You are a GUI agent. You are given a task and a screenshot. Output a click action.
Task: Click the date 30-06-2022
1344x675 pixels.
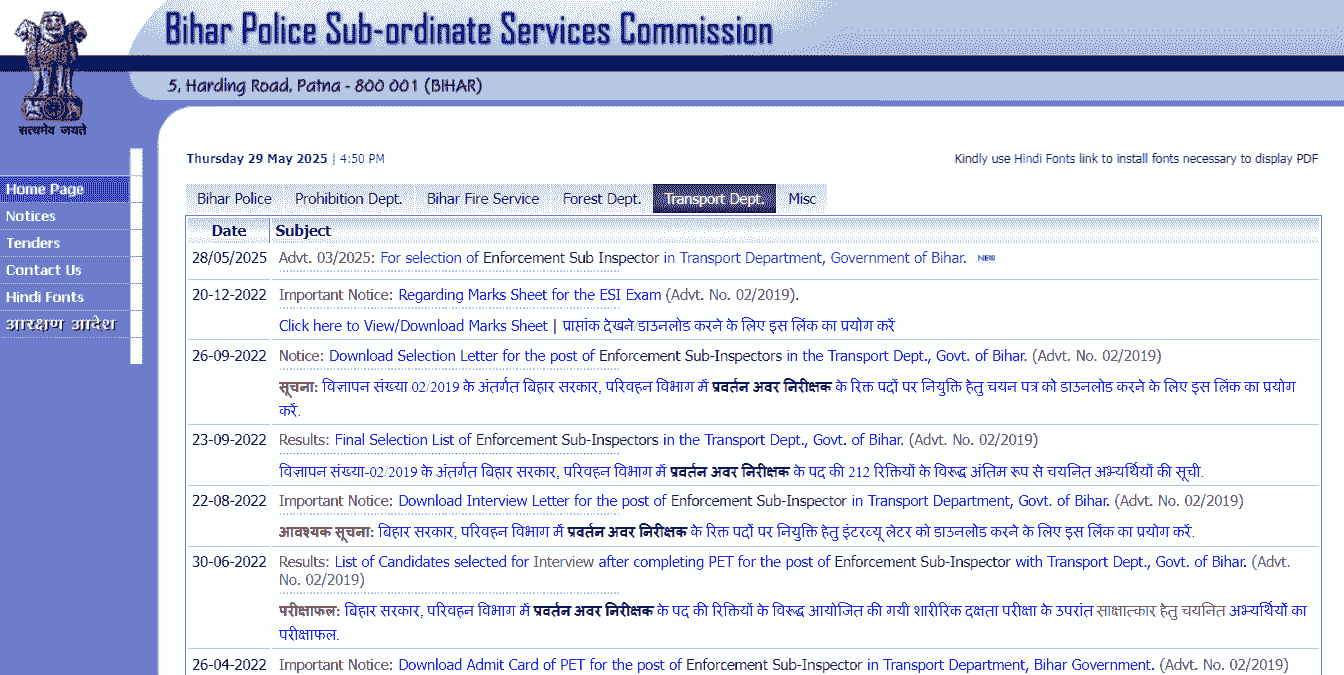click(230, 562)
